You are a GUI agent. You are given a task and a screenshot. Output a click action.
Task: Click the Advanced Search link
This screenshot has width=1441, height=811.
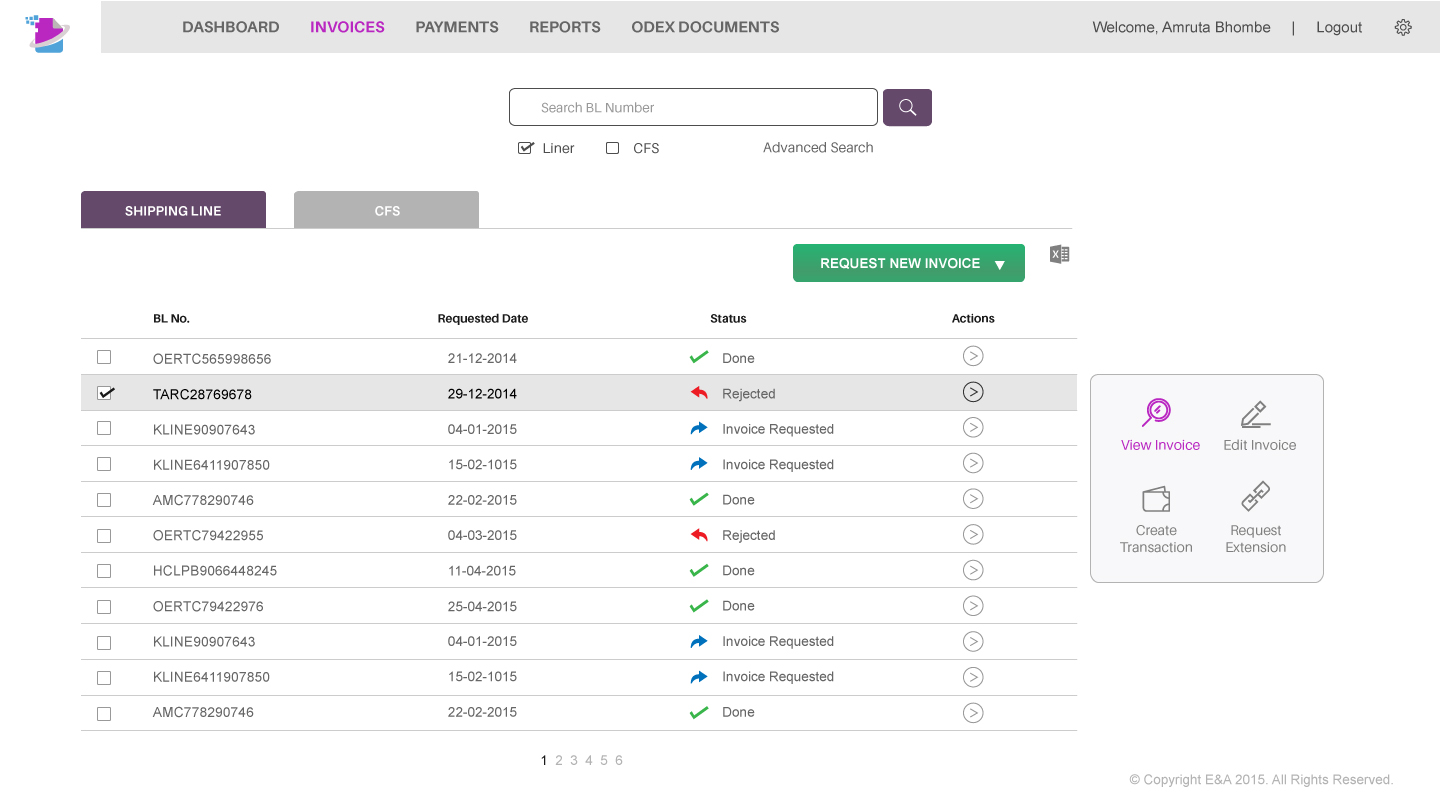coord(817,148)
